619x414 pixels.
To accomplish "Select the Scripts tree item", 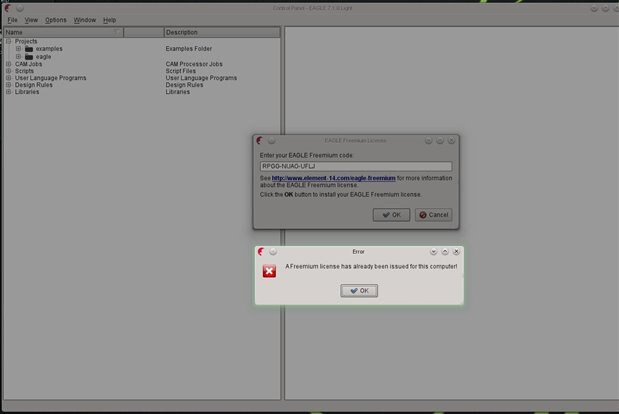I will 24,71.
